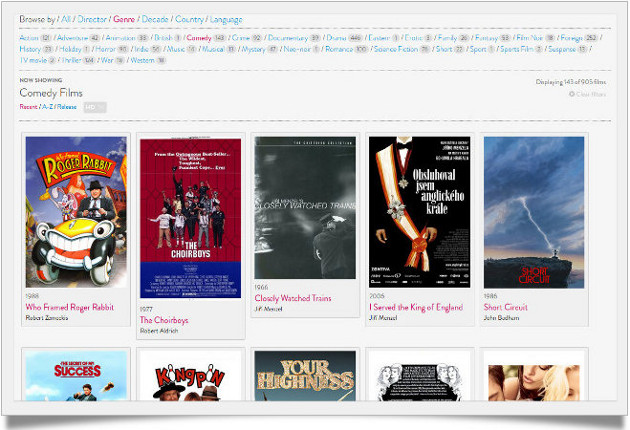This screenshot has height=430, width=630.
Task: Browse films by All
Action: (x=66, y=19)
